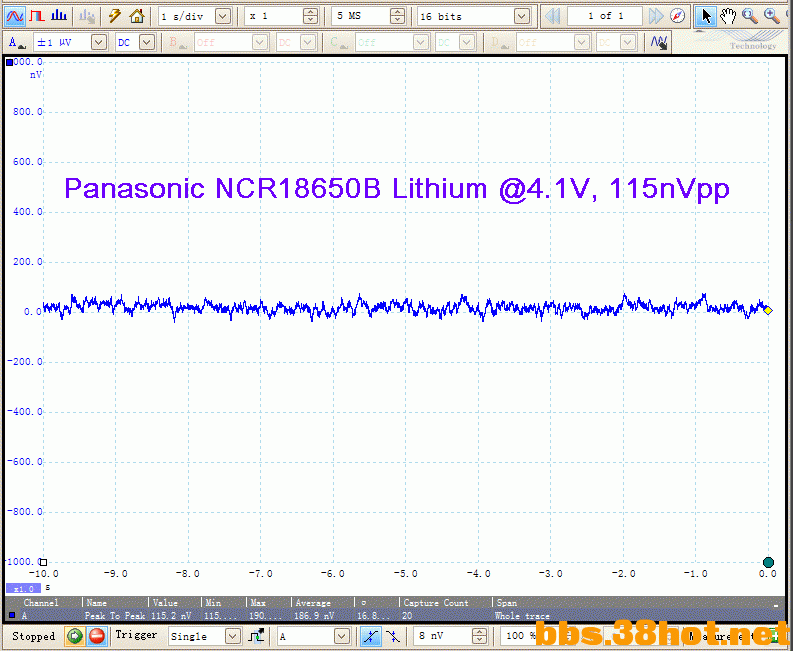Viewport: 793px width, 651px height.
Task: Open the signal generator hand icon
Action: [x=87, y=16]
